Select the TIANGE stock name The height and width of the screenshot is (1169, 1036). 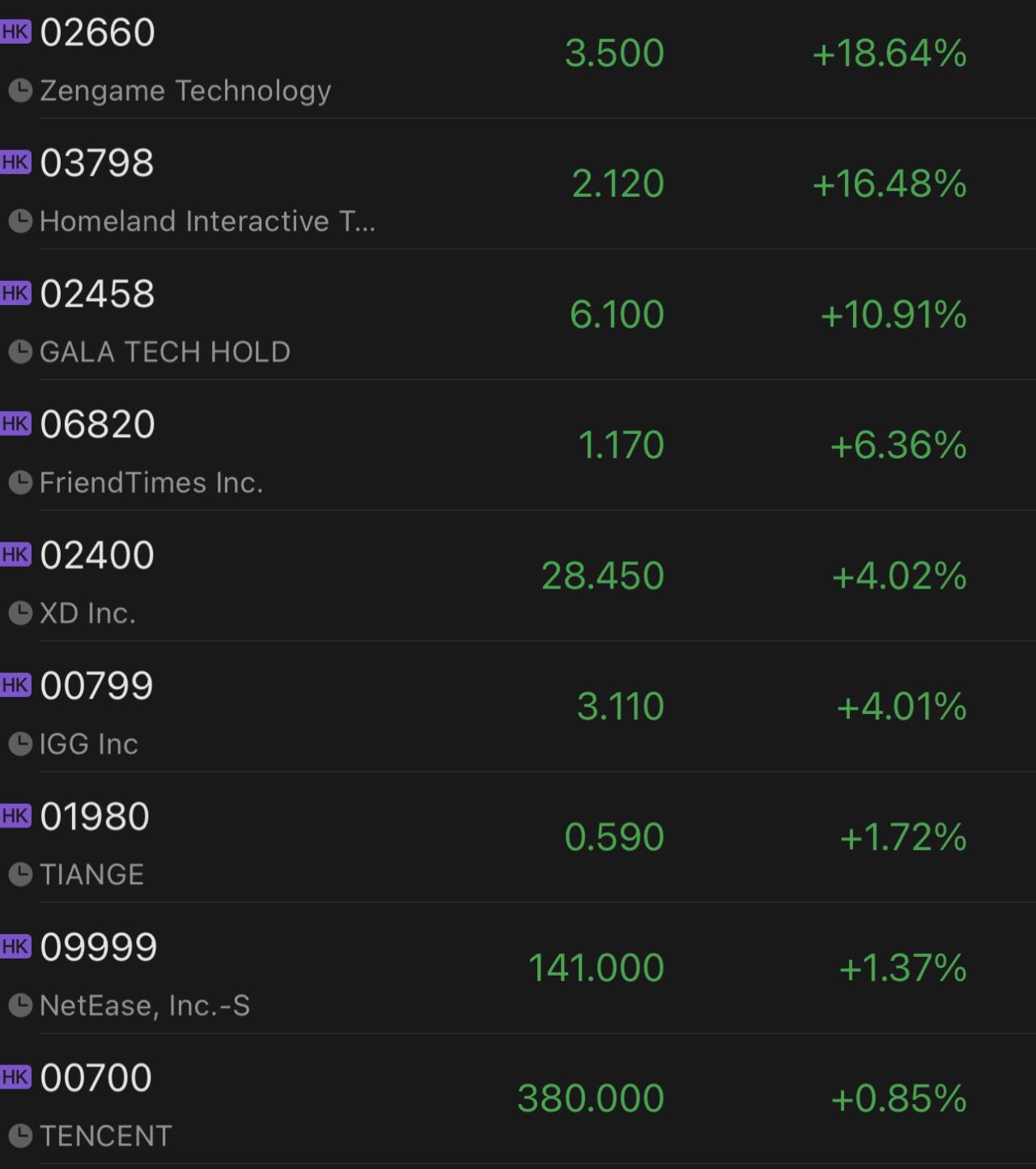pyautogui.click(x=91, y=874)
